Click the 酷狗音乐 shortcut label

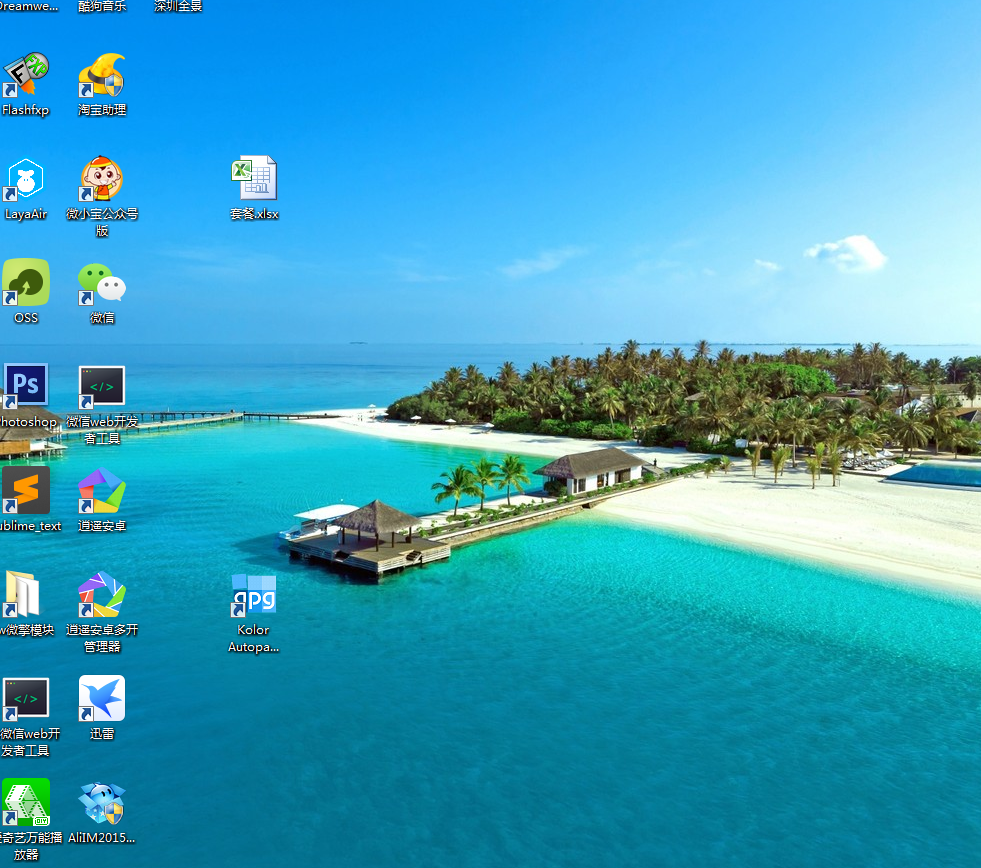(102, 6)
